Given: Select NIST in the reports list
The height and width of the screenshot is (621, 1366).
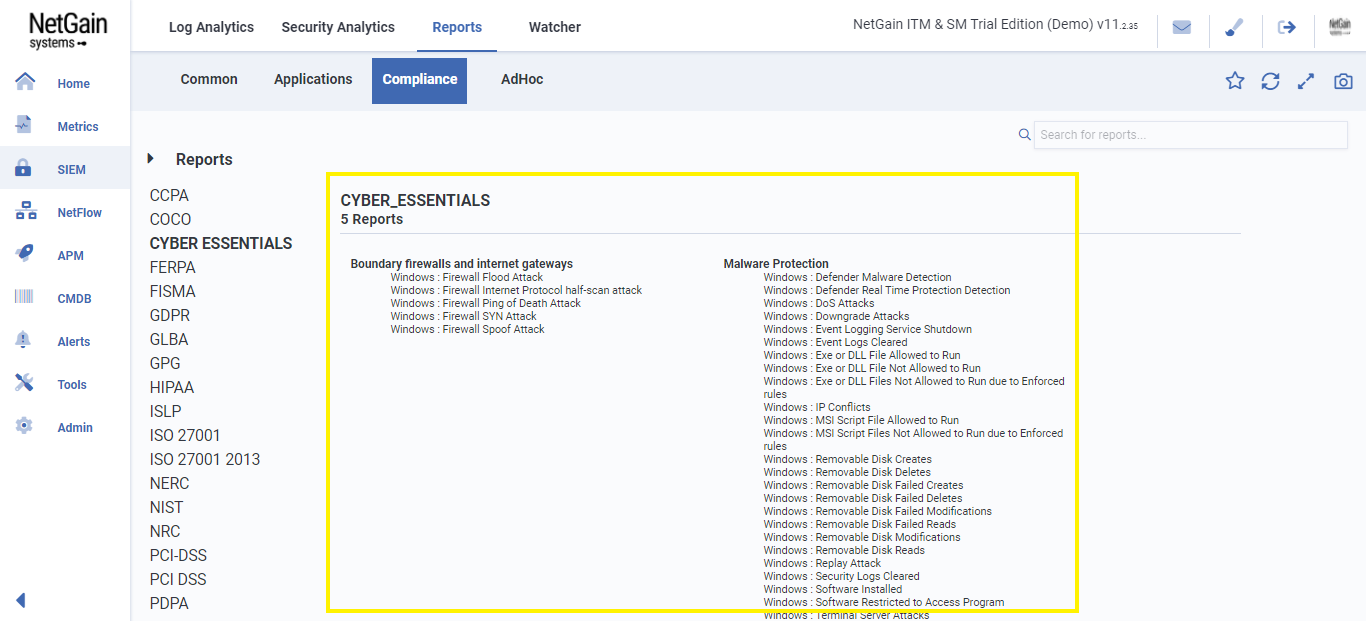Looking at the screenshot, I should point(167,507).
